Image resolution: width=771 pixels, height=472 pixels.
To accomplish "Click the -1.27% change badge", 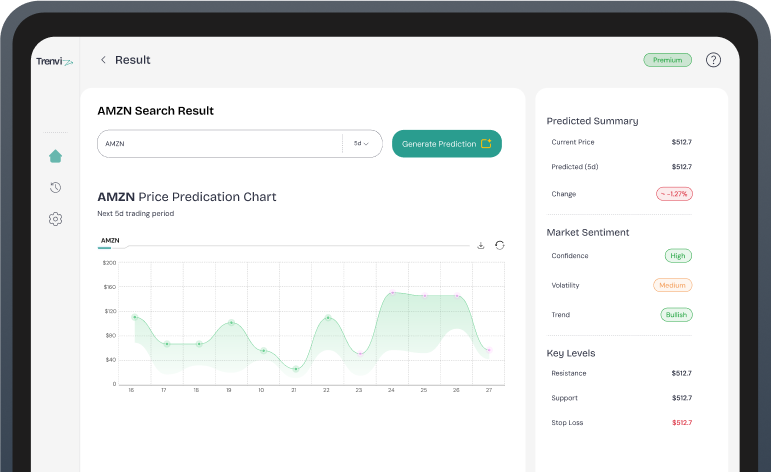I will tap(674, 194).
